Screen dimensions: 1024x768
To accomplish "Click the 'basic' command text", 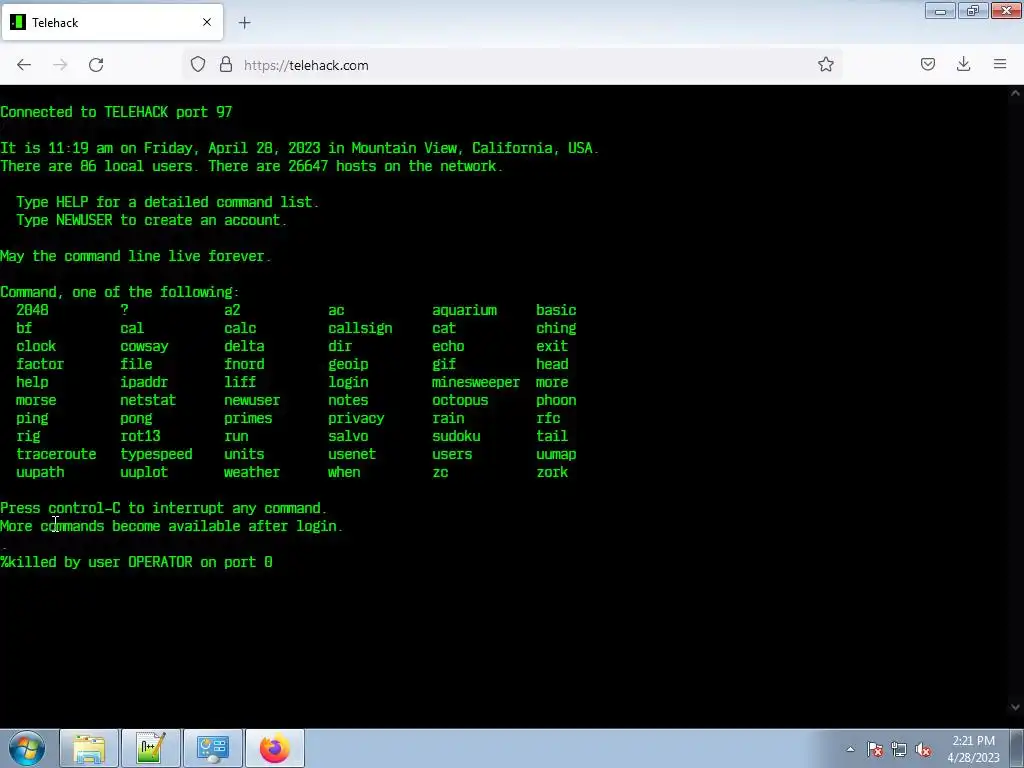I will coord(556,310).
